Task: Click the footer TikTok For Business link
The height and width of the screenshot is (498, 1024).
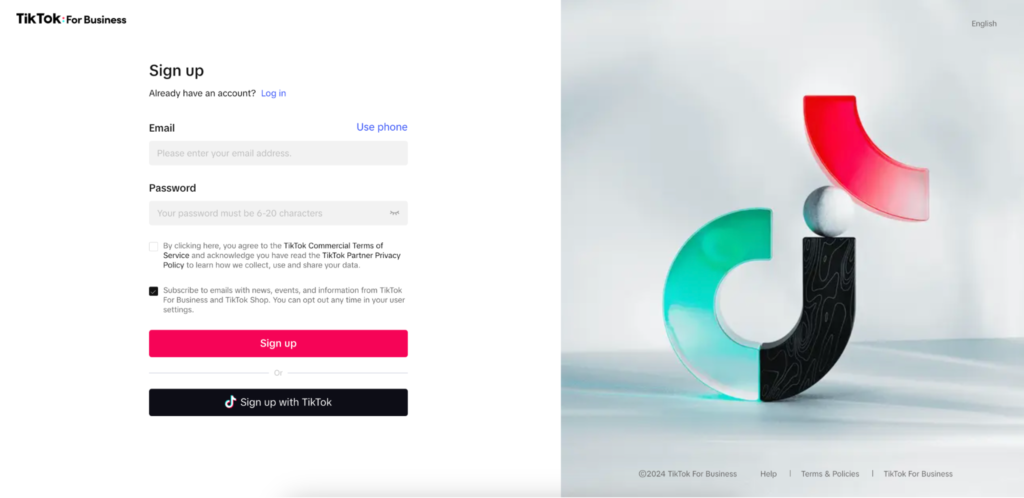Action: click(x=917, y=474)
